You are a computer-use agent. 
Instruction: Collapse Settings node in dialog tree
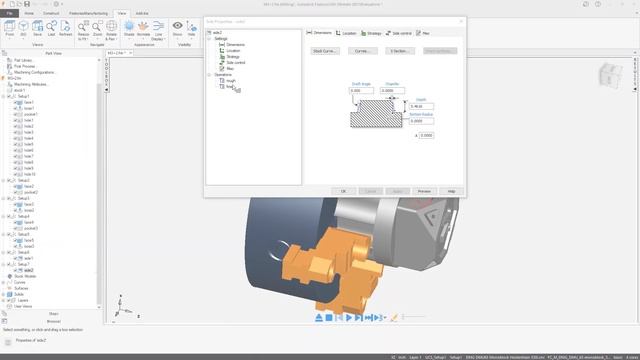[x=209, y=39]
